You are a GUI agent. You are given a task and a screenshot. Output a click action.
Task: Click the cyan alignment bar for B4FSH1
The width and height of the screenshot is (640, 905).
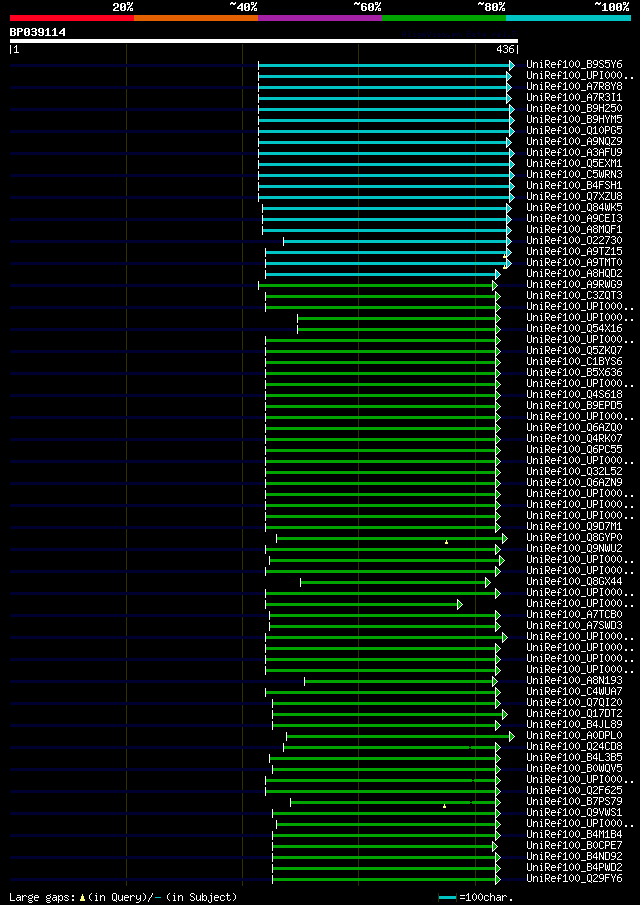(384, 186)
